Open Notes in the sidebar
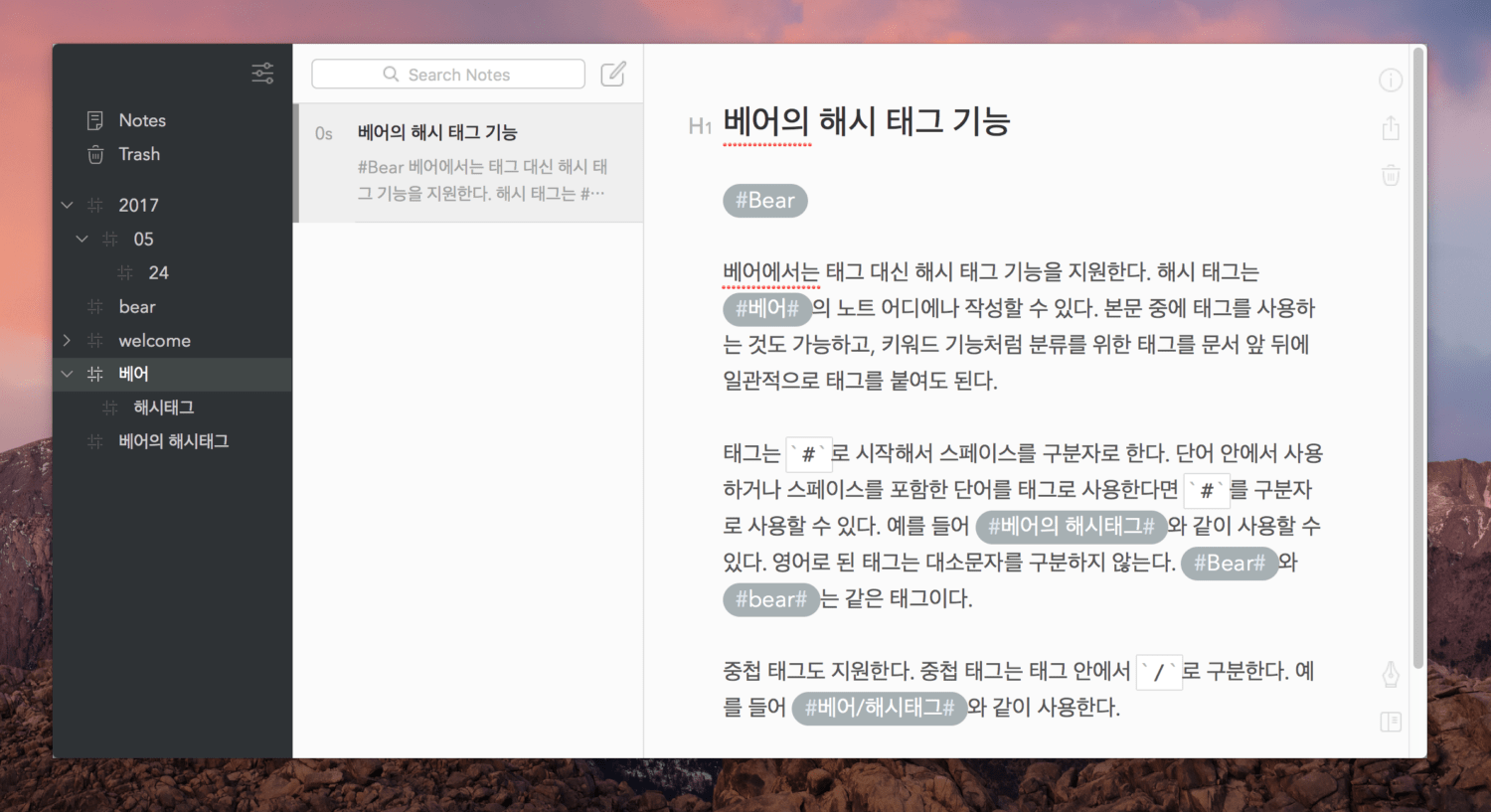The width and height of the screenshot is (1491, 812). point(142,120)
